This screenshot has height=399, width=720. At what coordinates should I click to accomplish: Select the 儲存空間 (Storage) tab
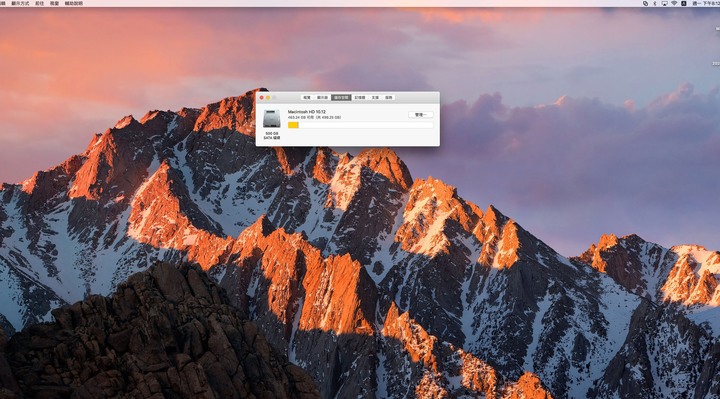pos(341,97)
